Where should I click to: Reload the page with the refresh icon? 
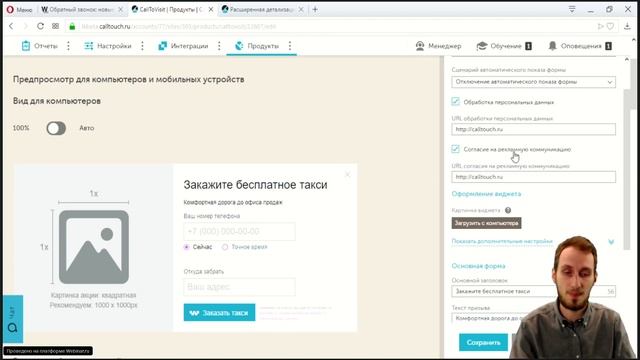tap(40, 26)
